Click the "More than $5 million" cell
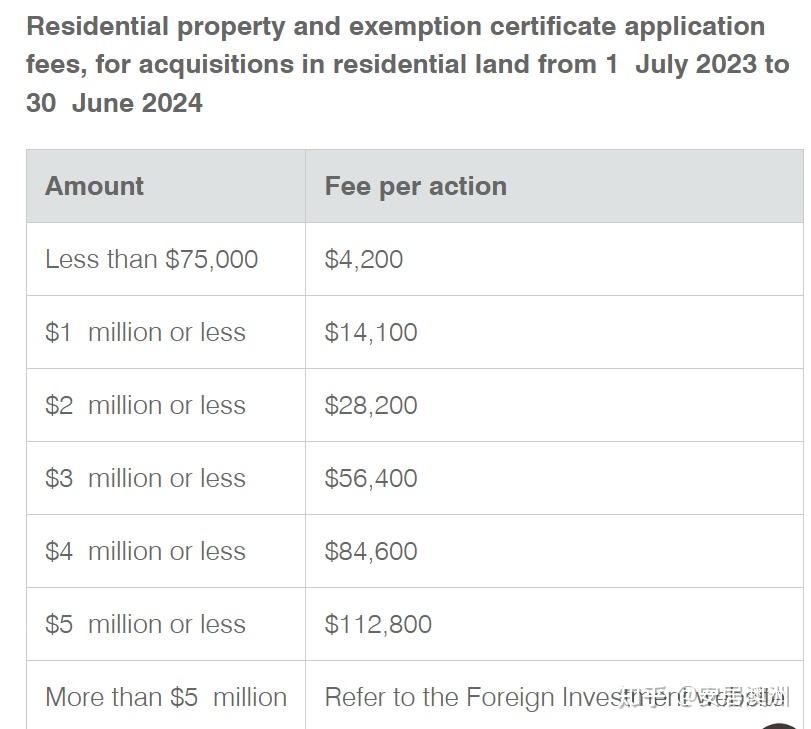 coord(166,697)
